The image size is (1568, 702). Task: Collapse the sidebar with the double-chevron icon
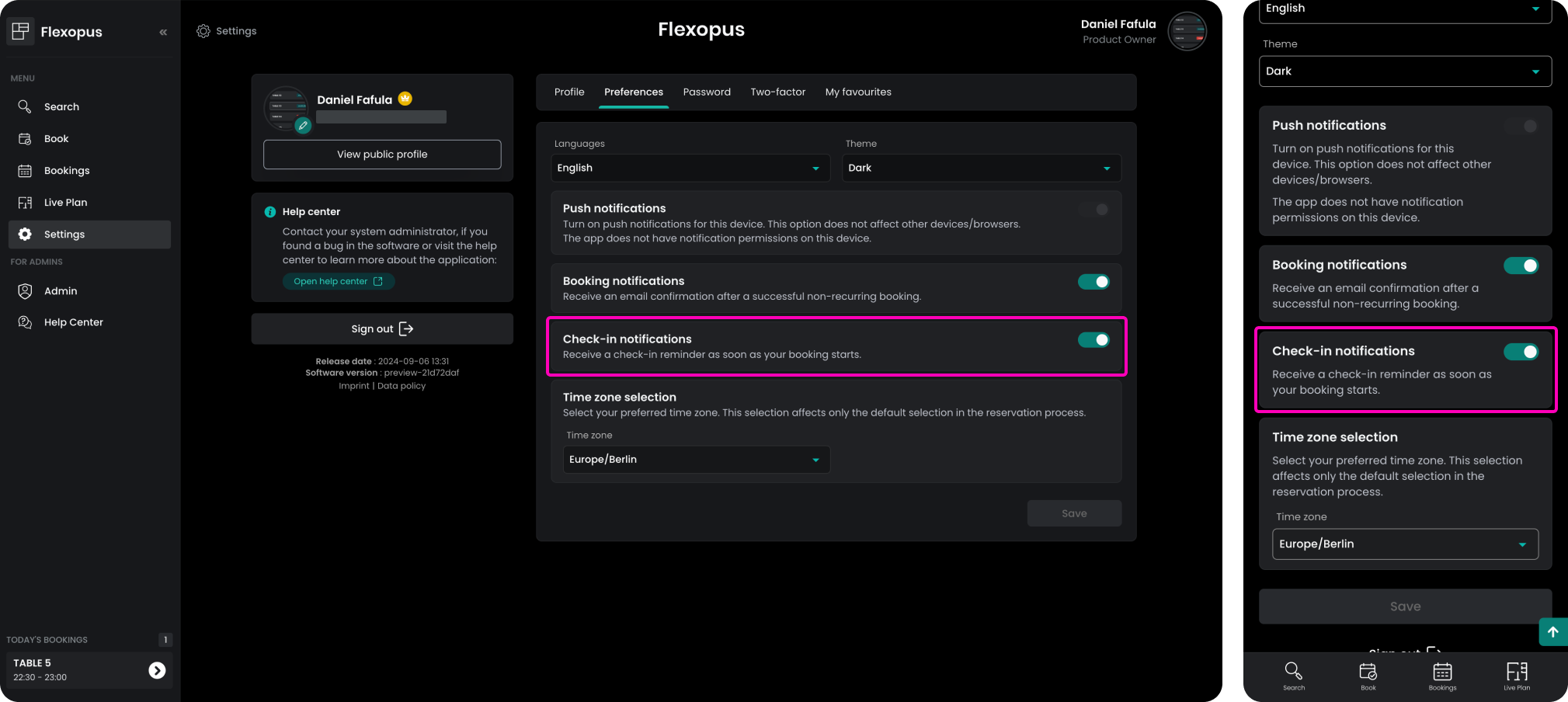(163, 32)
